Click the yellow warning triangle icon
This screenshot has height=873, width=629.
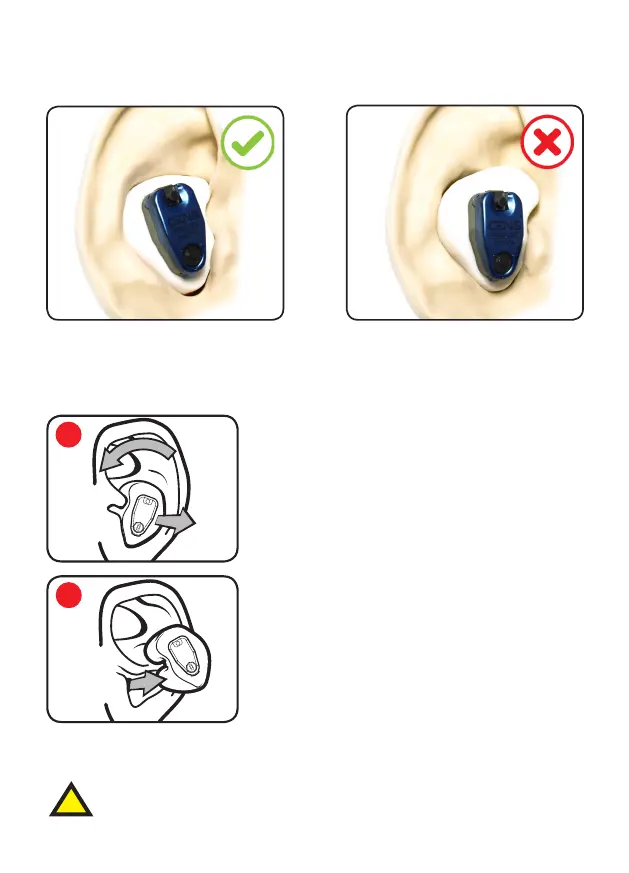tap(71, 800)
